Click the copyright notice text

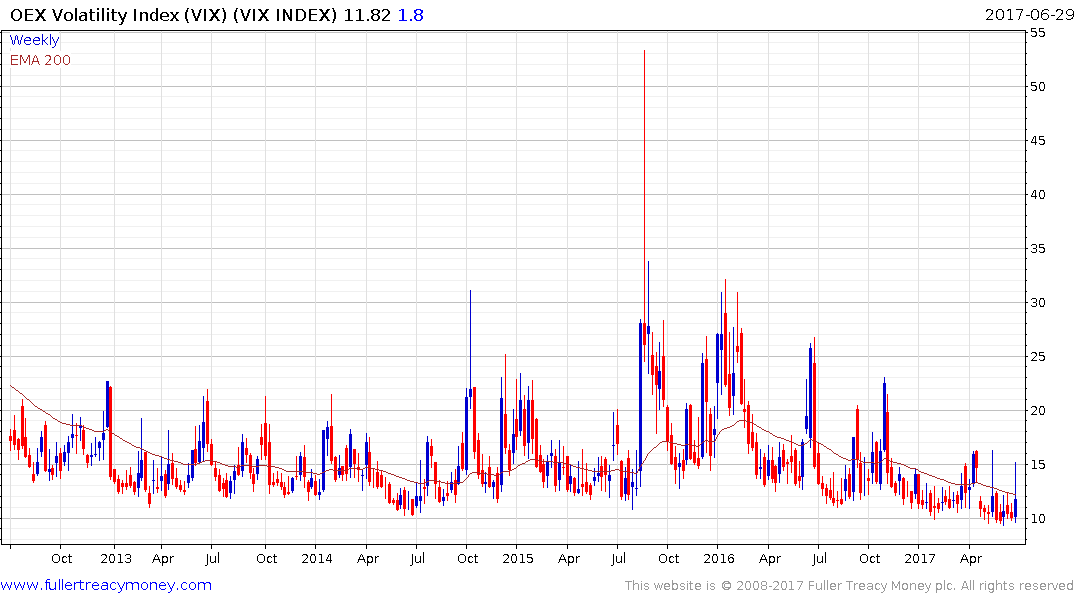(x=849, y=586)
